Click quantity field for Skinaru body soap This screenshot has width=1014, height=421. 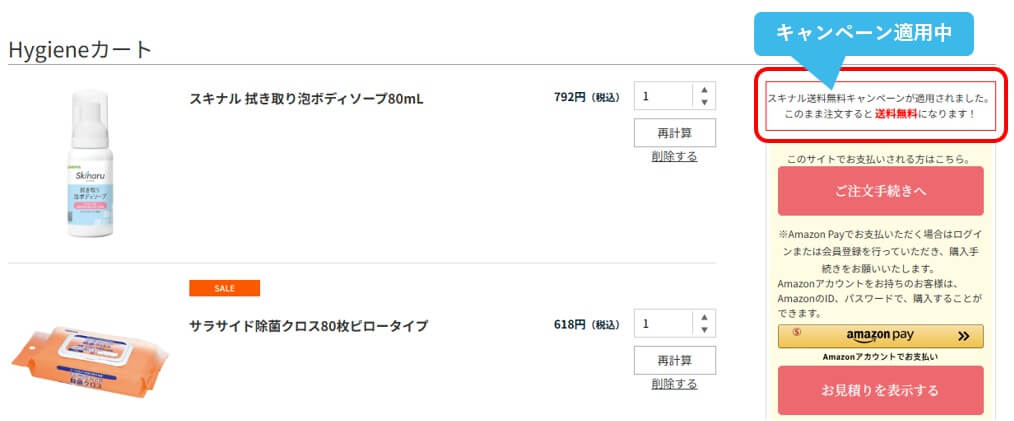(663, 97)
